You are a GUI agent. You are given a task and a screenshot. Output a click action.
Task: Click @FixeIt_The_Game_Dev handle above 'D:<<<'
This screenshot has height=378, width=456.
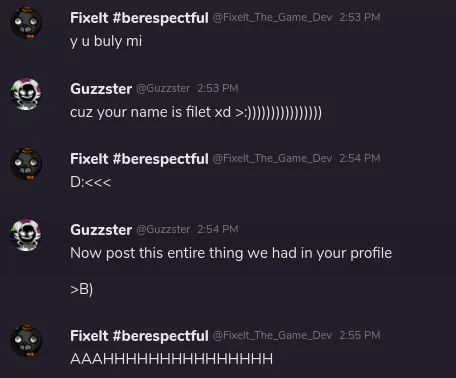pyautogui.click(x=272, y=158)
